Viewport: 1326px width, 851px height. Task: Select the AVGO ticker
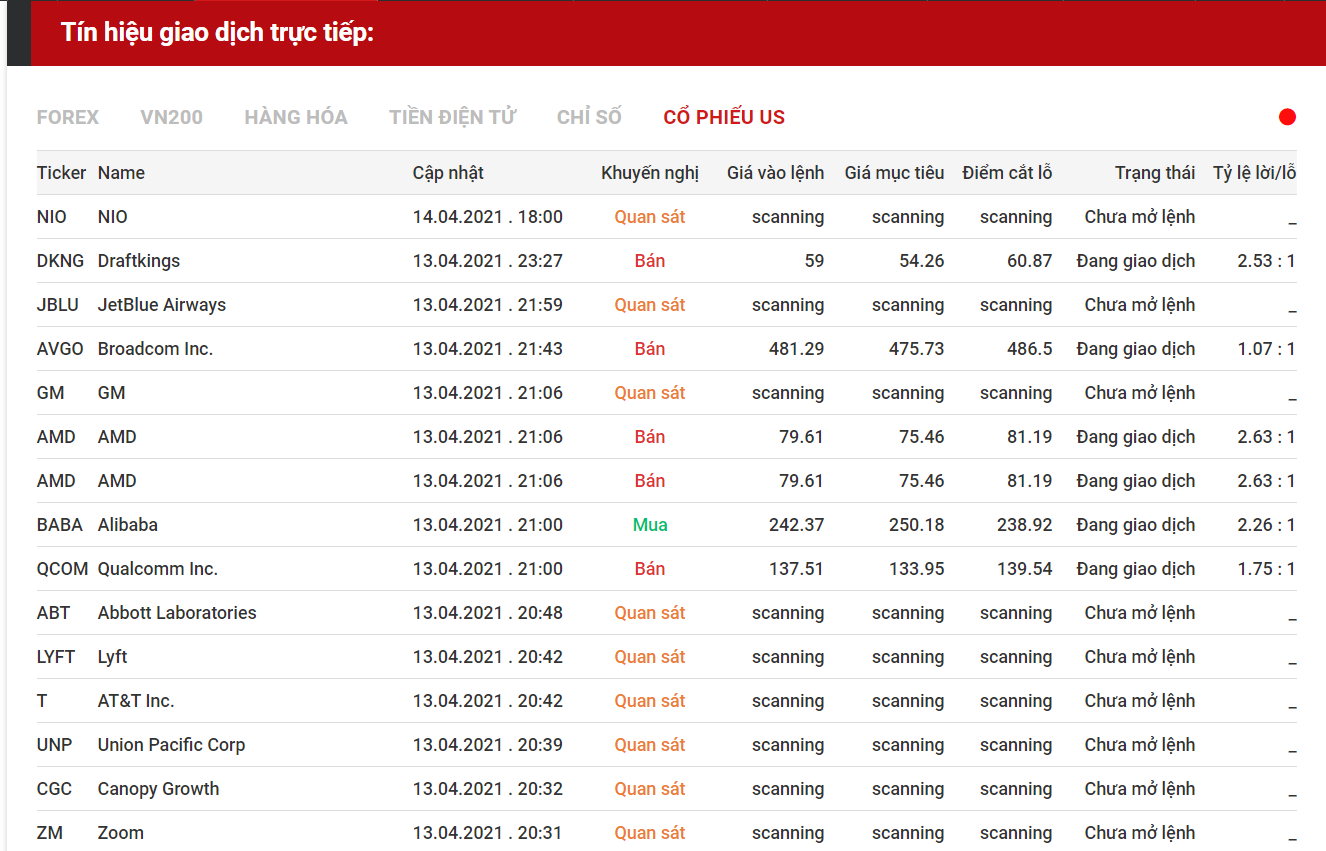click(x=60, y=349)
